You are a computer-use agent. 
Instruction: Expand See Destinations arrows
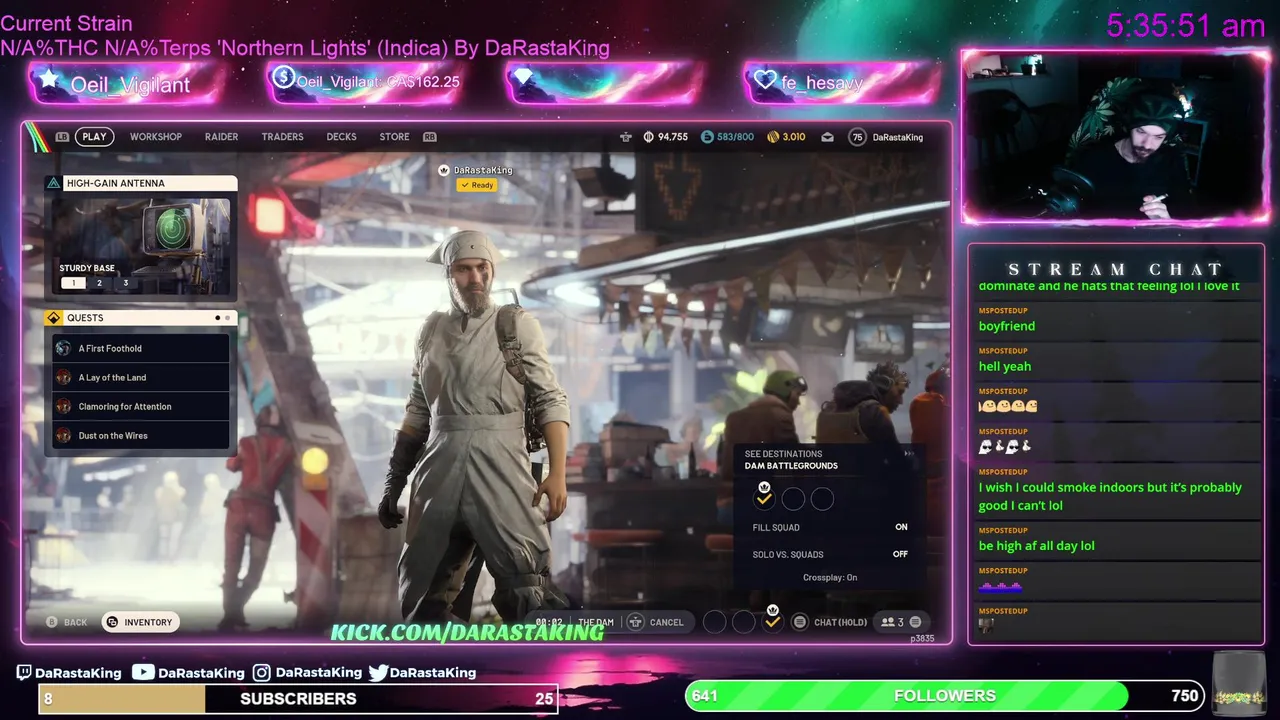(909, 454)
